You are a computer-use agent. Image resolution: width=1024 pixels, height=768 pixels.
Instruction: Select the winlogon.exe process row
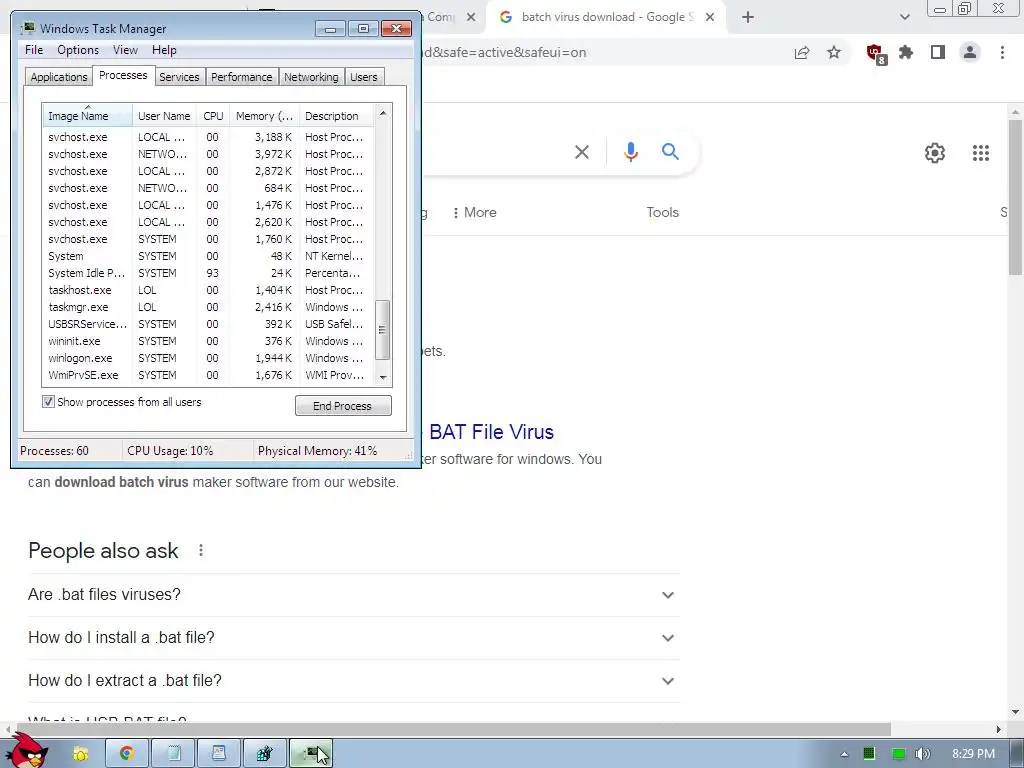pyautogui.click(x=208, y=358)
